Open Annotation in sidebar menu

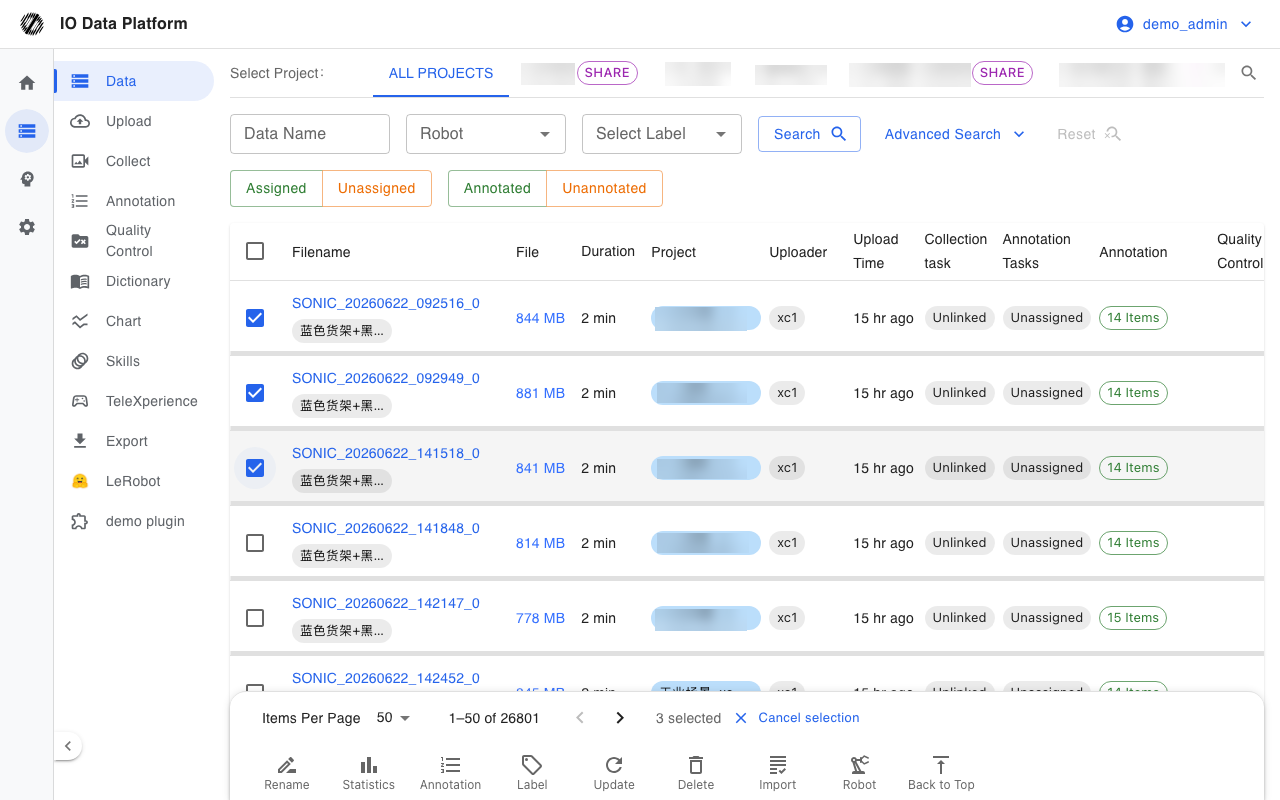(134, 201)
